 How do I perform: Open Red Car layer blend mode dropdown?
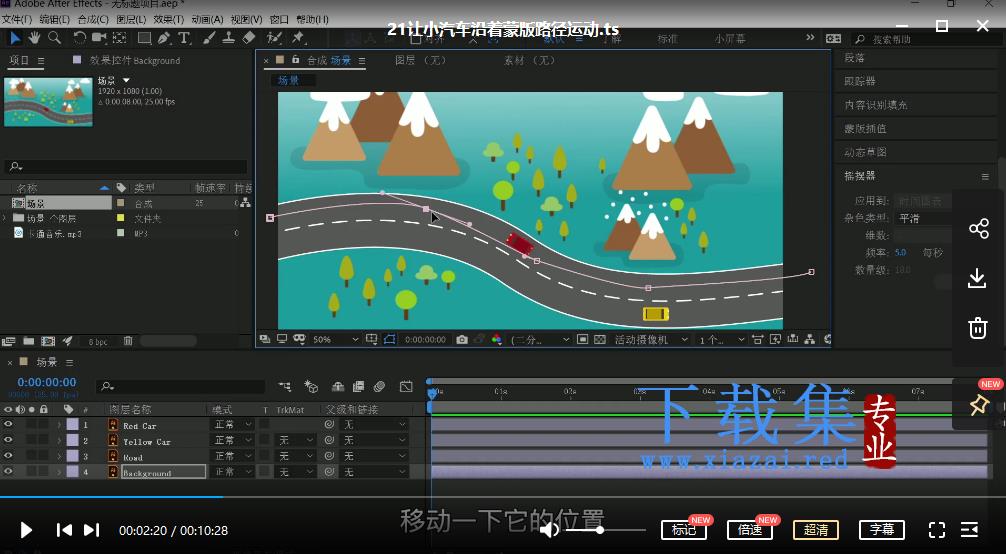click(x=232, y=424)
